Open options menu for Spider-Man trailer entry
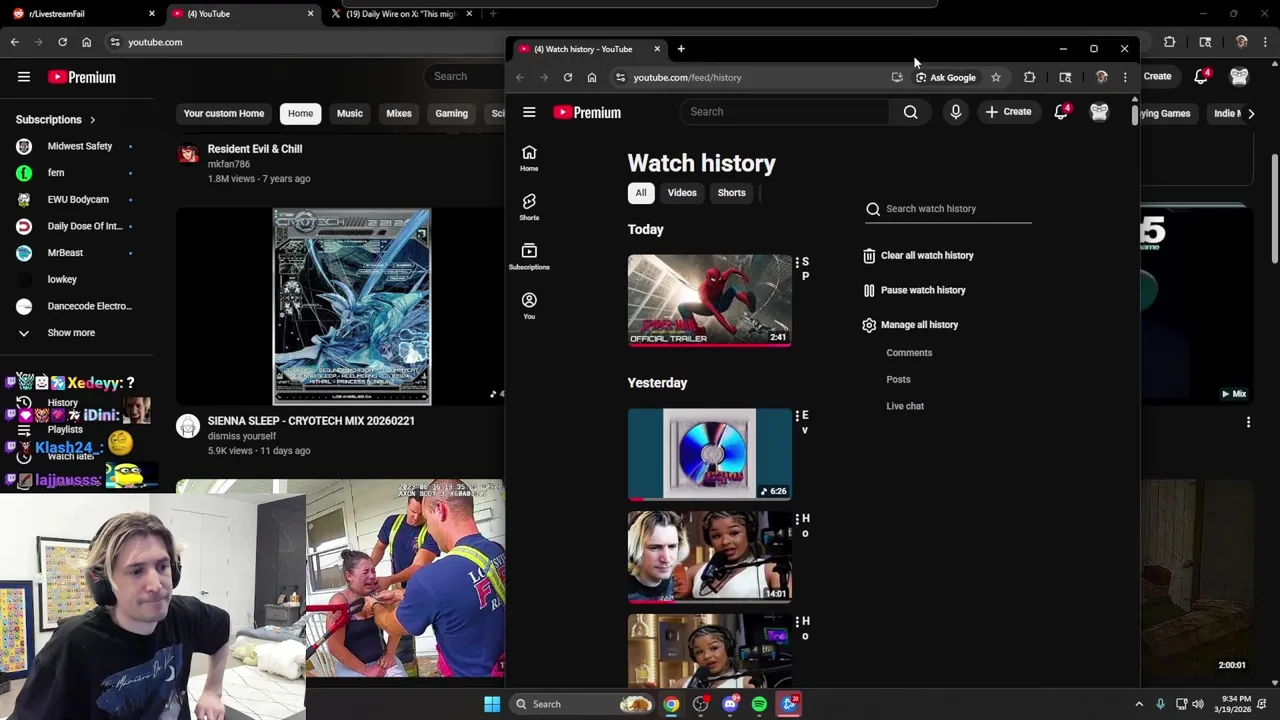1280x720 pixels. coord(797,263)
